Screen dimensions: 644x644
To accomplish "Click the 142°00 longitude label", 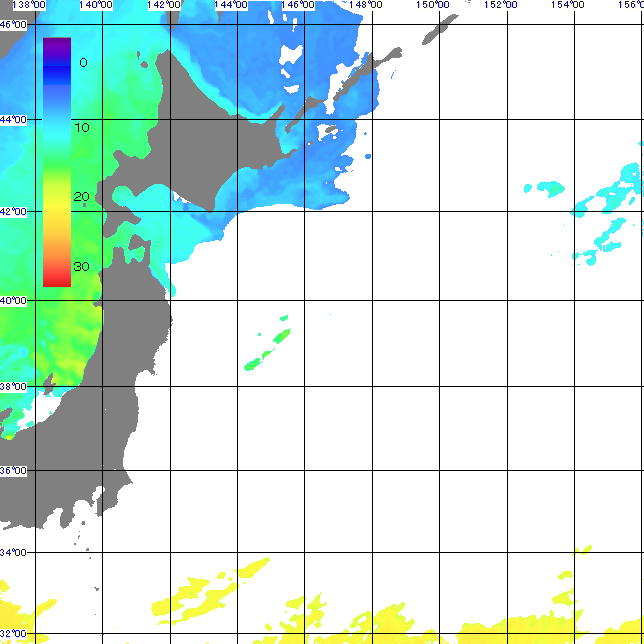I will 163,5.
